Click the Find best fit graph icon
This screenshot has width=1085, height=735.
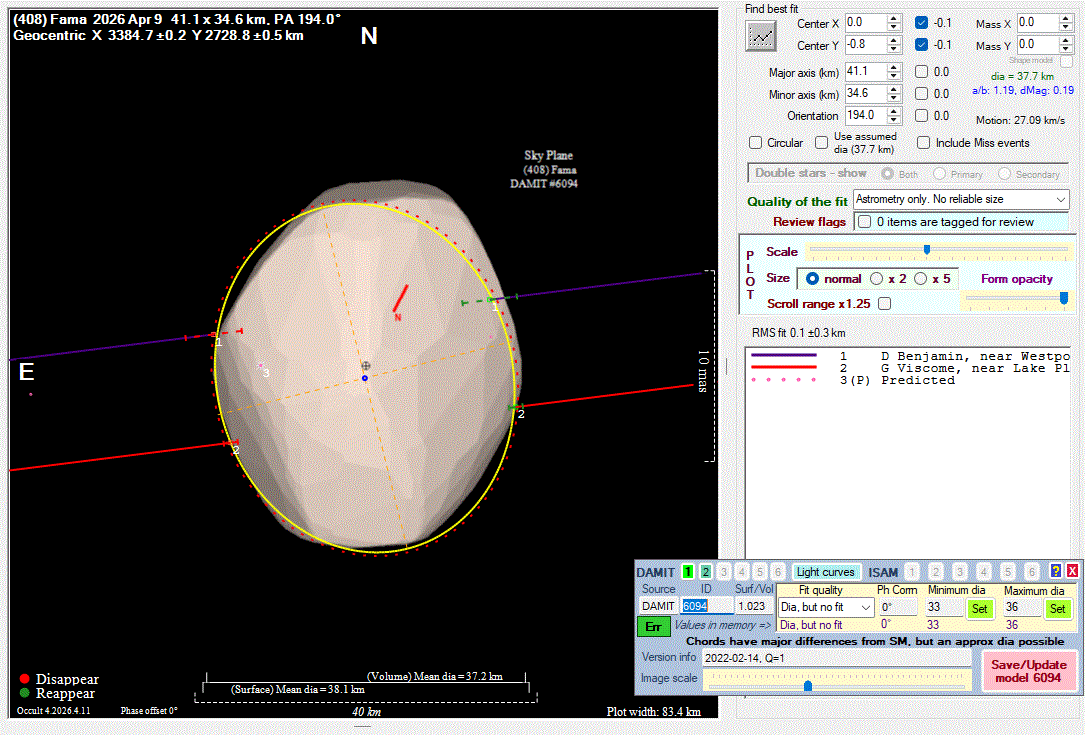coord(762,36)
